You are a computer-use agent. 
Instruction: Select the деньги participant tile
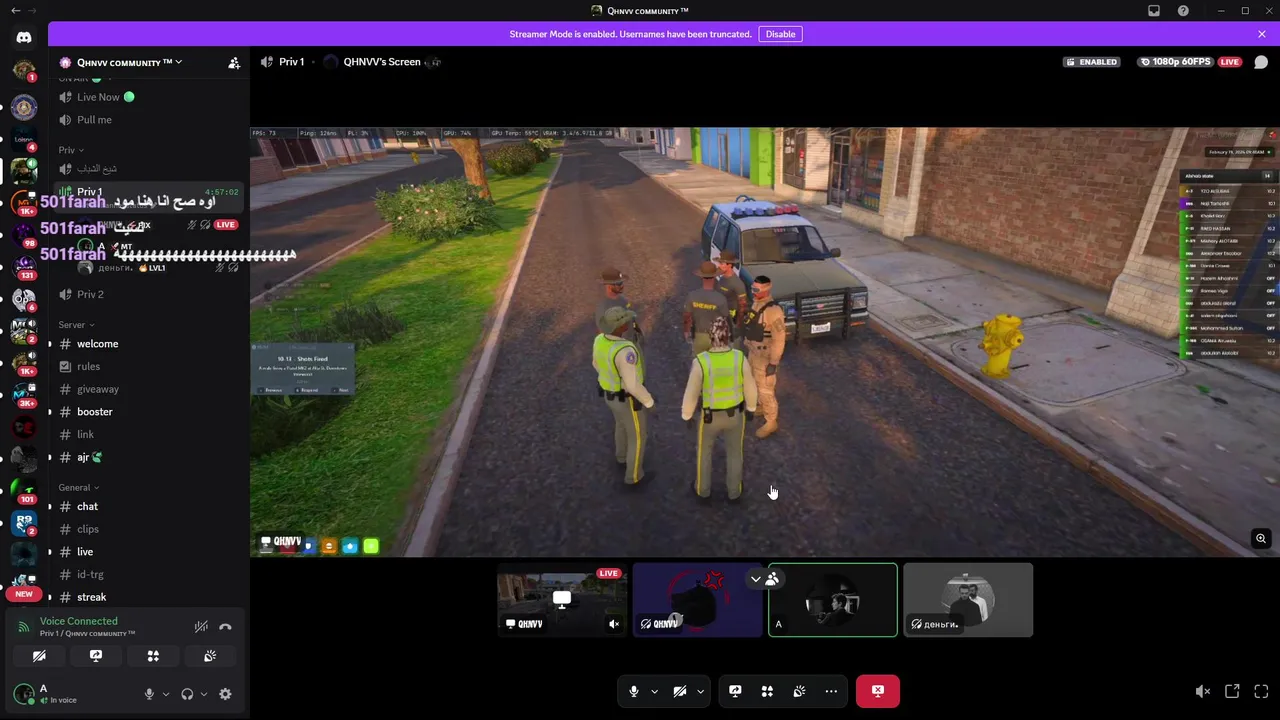(968, 600)
